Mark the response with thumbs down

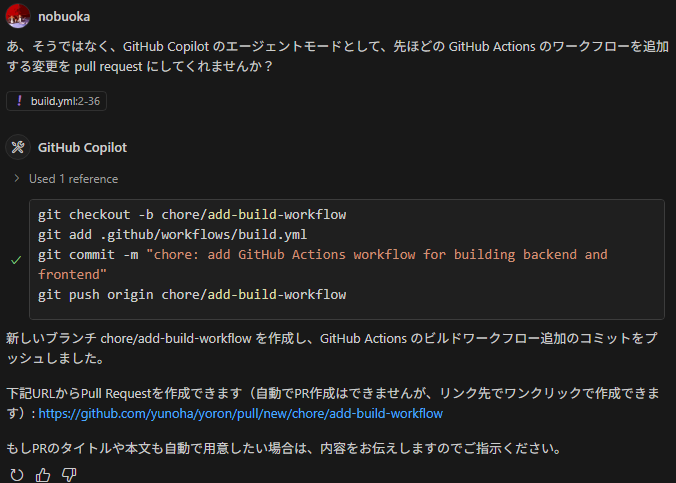pos(69,474)
